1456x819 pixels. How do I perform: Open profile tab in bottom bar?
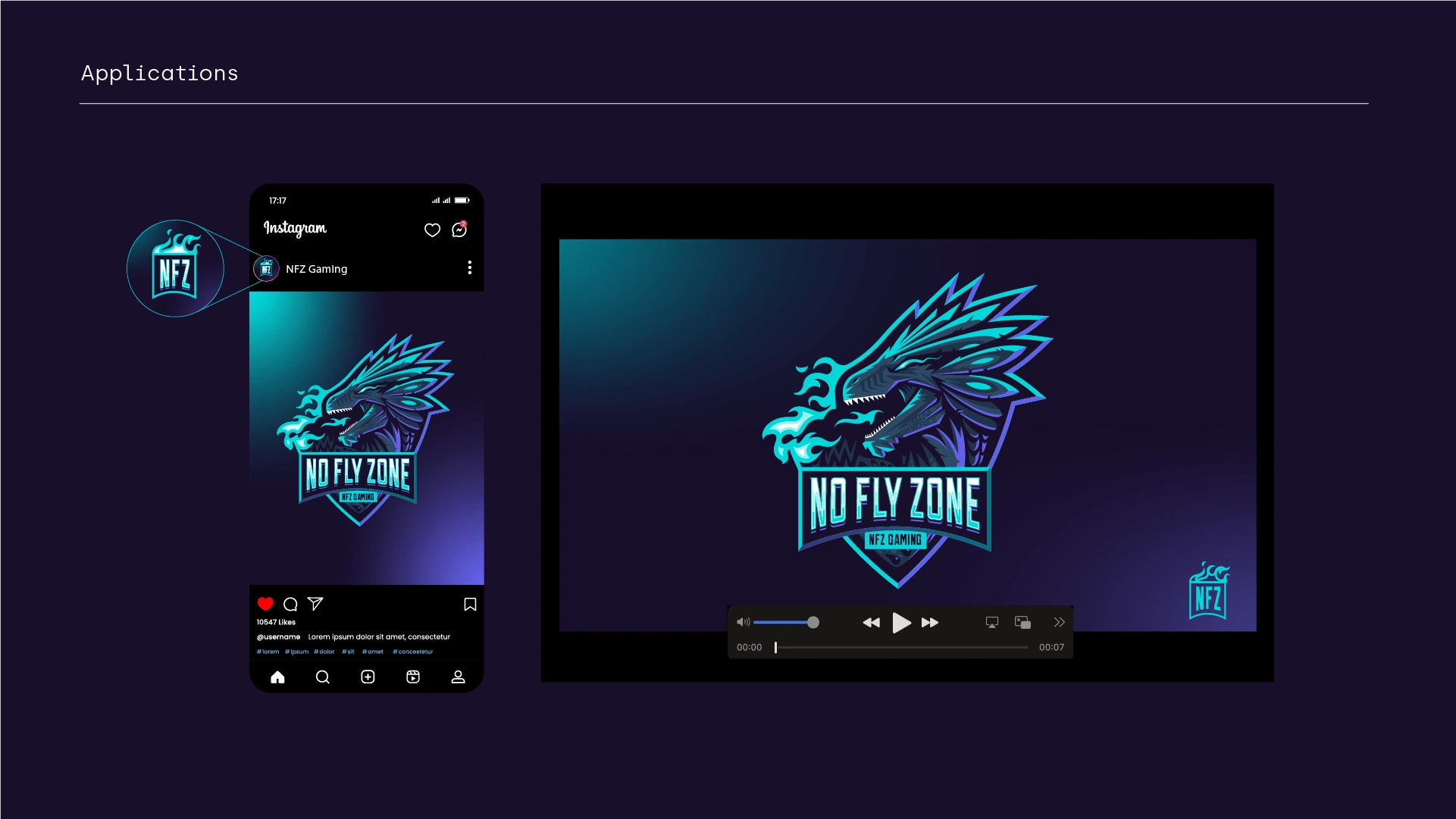click(458, 677)
